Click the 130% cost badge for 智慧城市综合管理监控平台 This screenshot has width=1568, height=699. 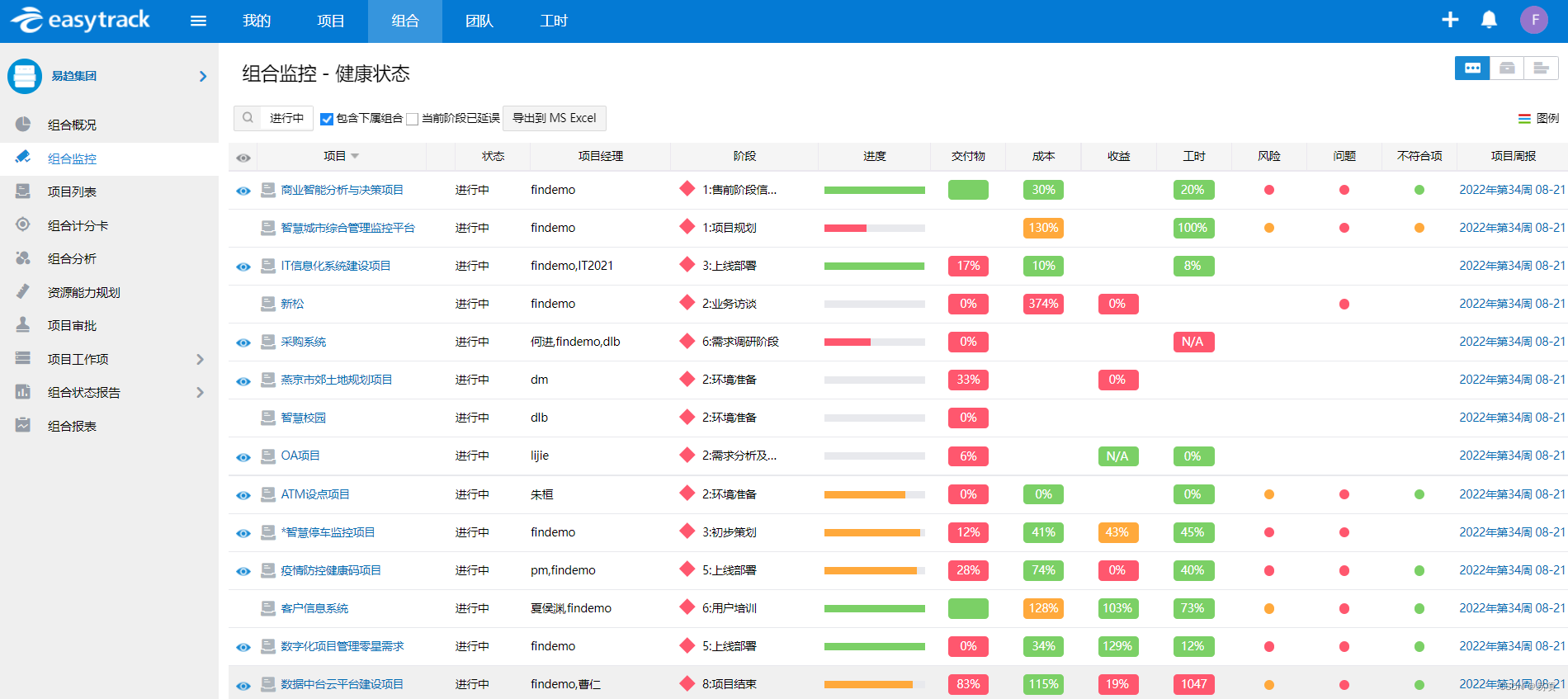point(1043,228)
